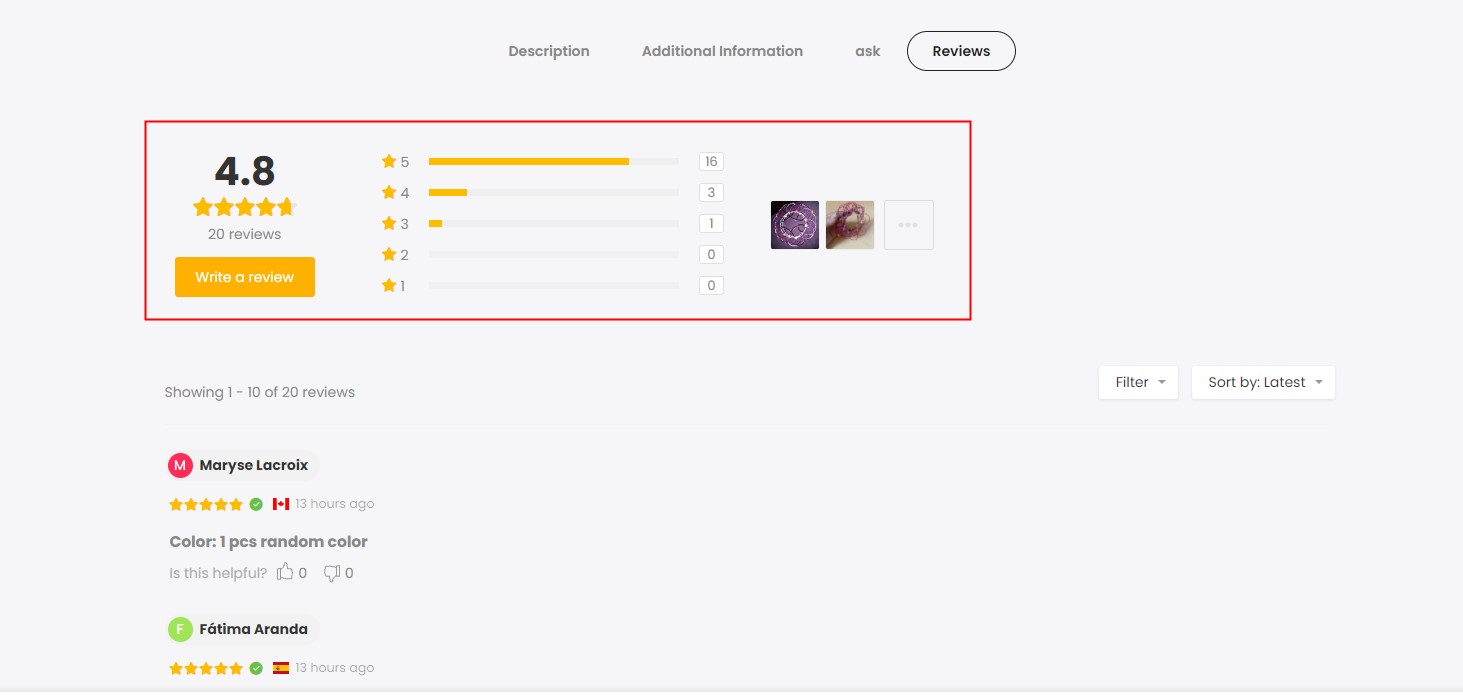Open the Additional Information tab

(722, 51)
